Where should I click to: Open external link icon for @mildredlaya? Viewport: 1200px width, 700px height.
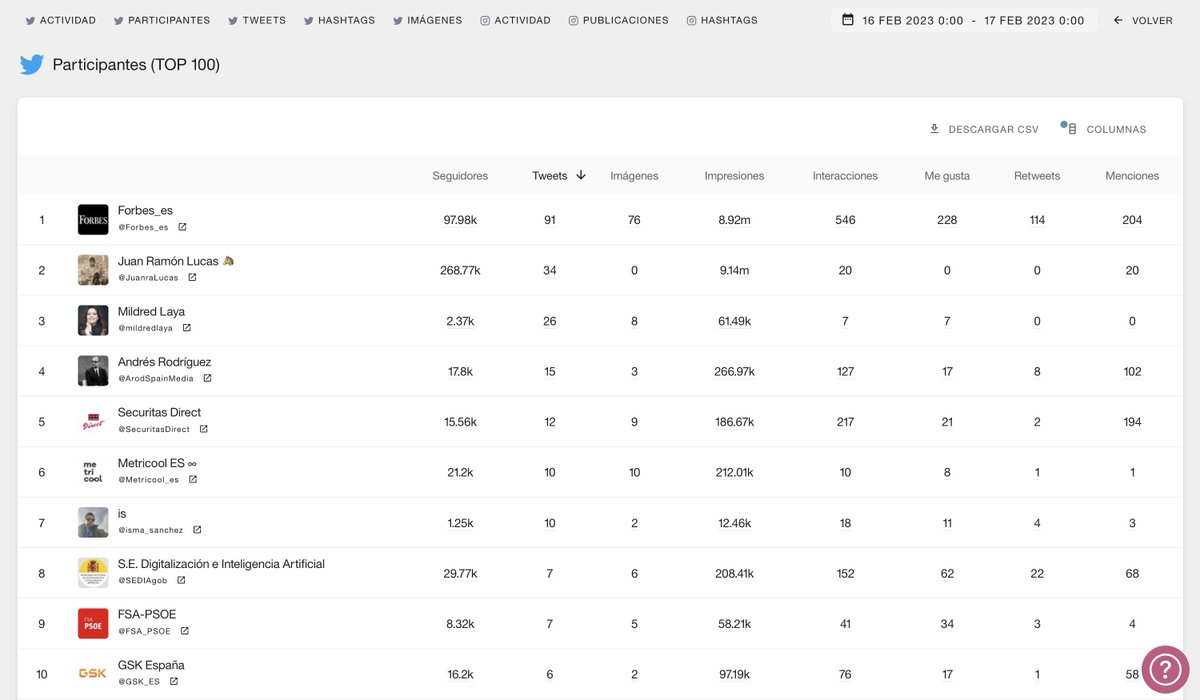186,327
